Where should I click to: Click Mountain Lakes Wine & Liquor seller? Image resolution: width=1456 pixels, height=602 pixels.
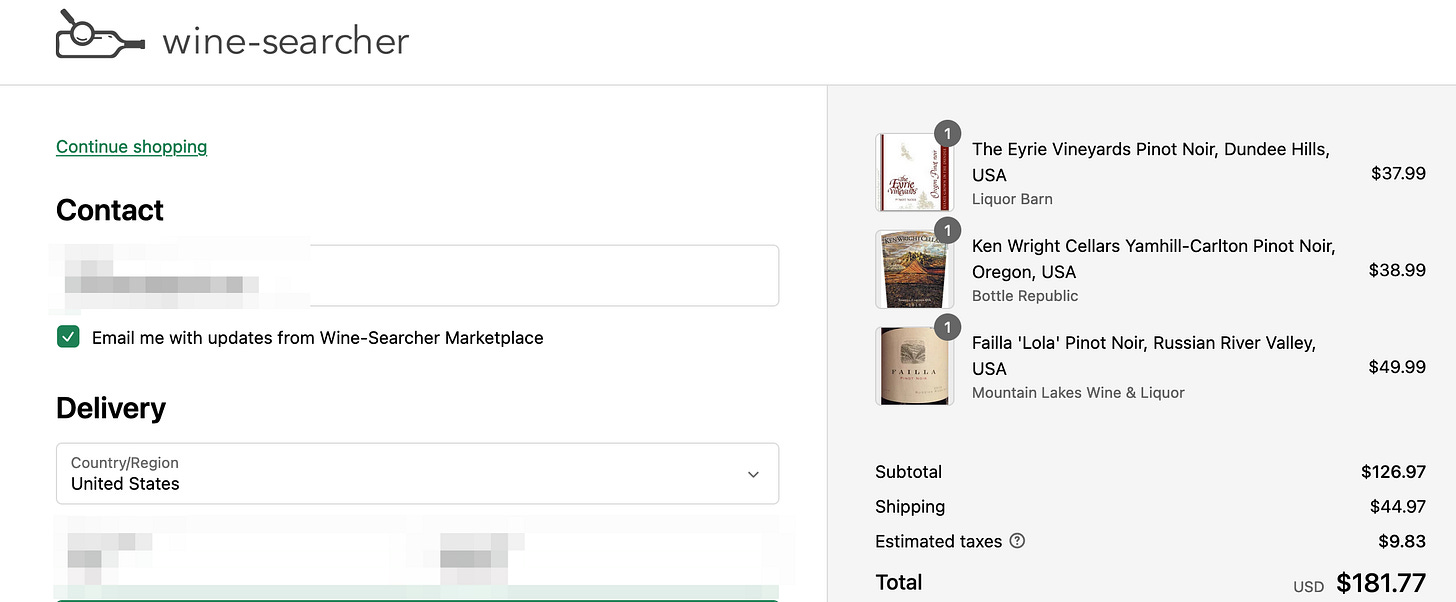coord(1078,393)
